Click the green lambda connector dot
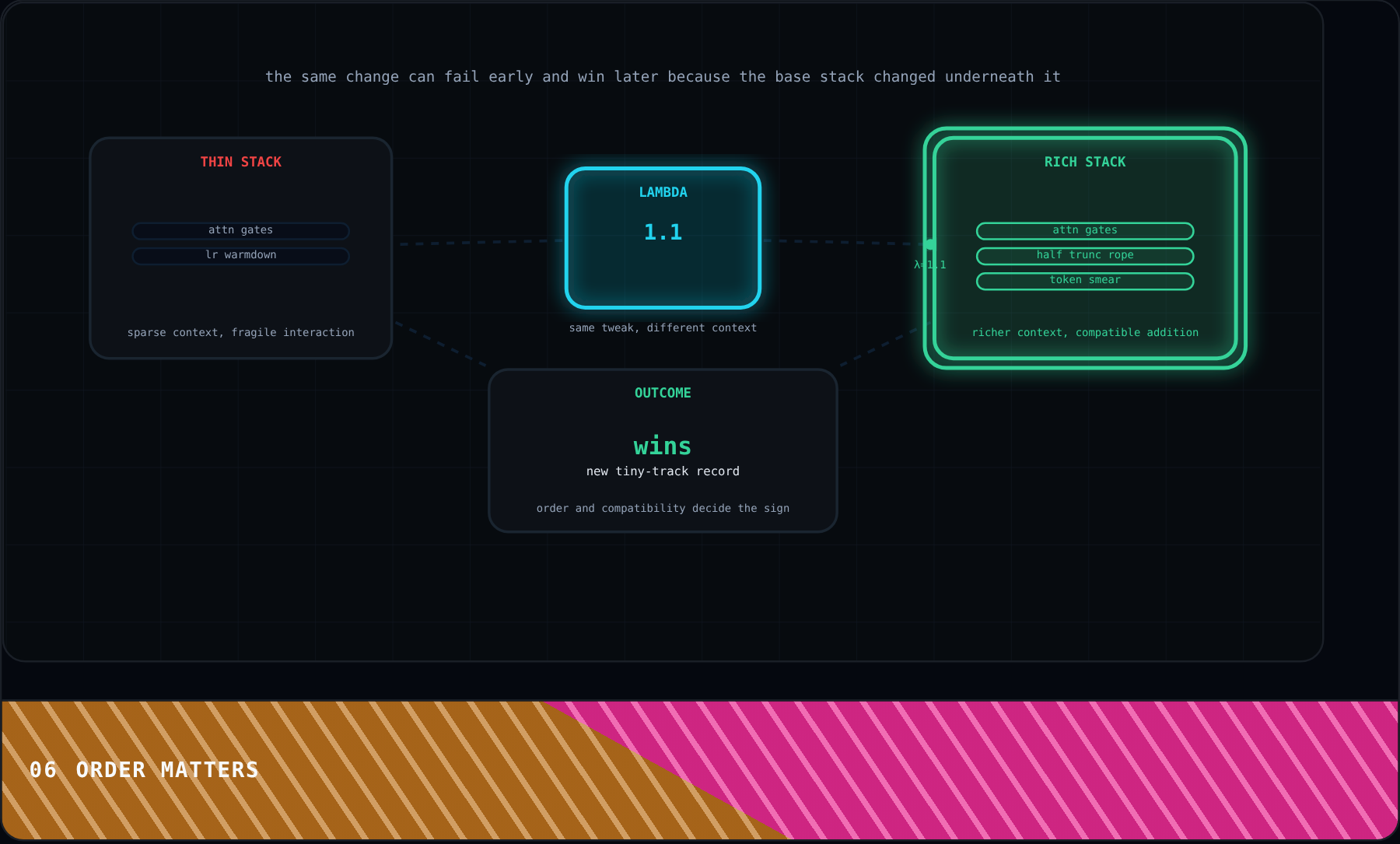 point(930,244)
